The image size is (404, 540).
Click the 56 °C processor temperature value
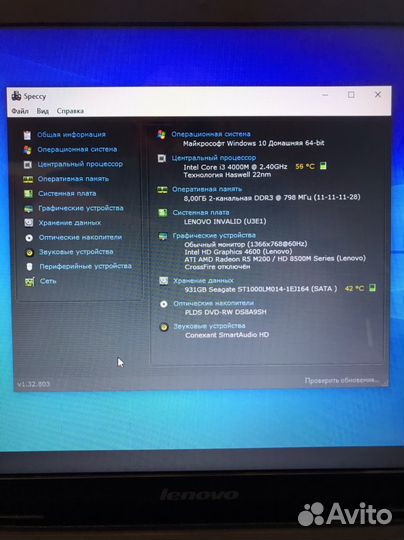point(305,167)
